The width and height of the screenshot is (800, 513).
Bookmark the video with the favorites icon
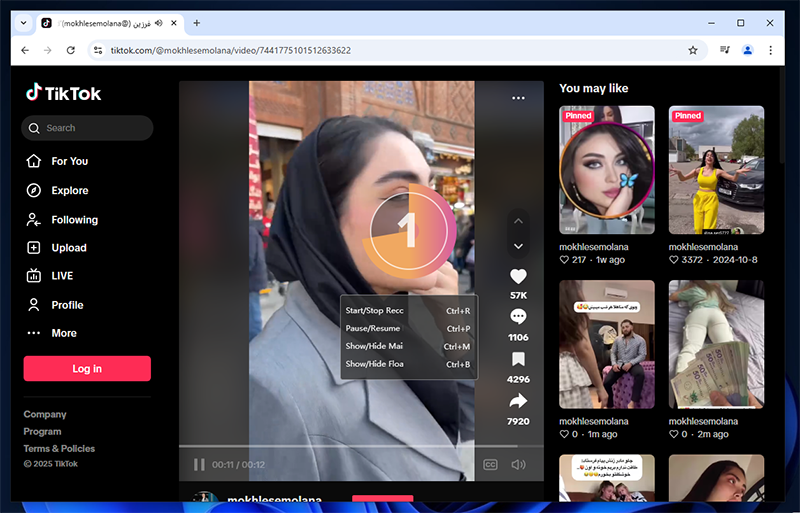pos(518,359)
